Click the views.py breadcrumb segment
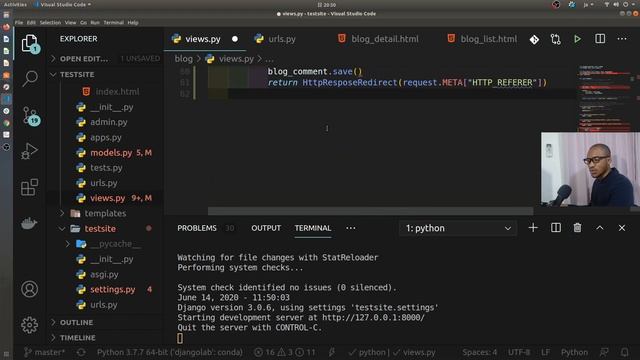640x360 pixels. pyautogui.click(x=236, y=59)
